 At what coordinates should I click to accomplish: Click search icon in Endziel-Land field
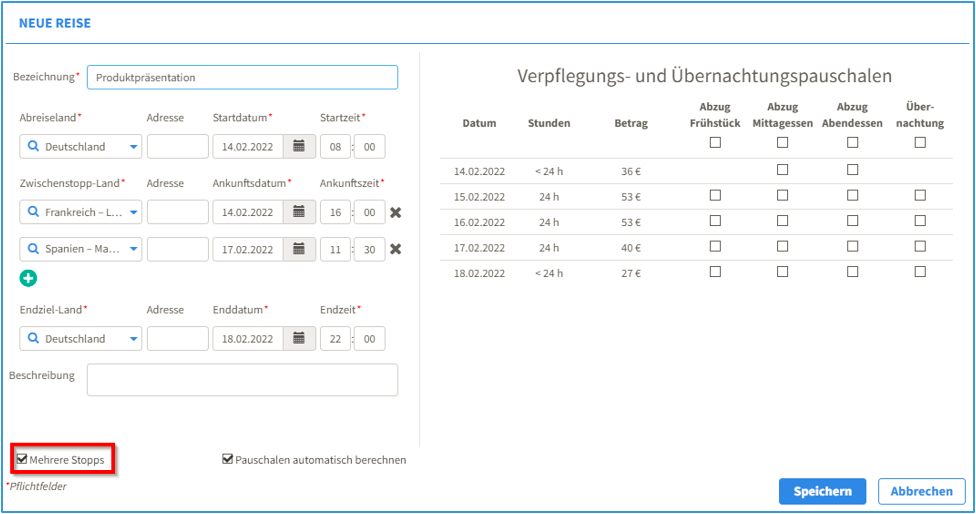point(34,339)
